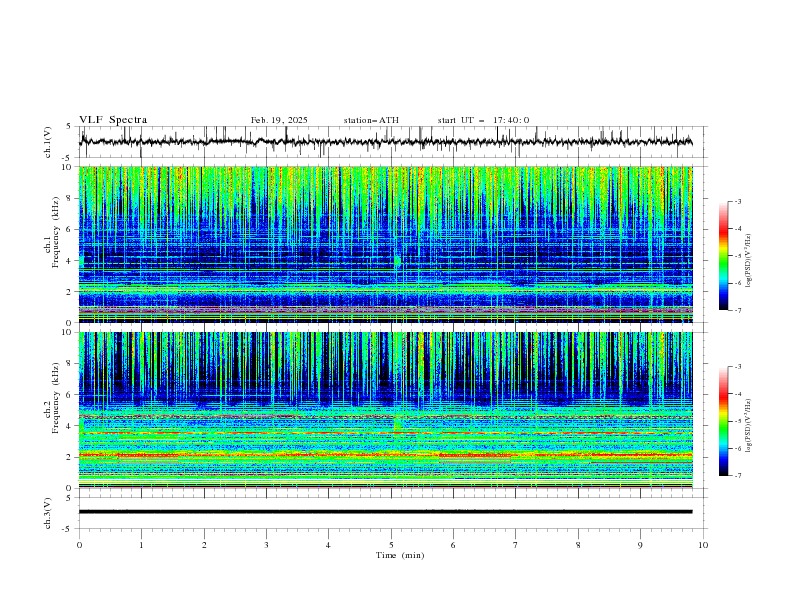Click time axis tick label "10"

point(703,545)
